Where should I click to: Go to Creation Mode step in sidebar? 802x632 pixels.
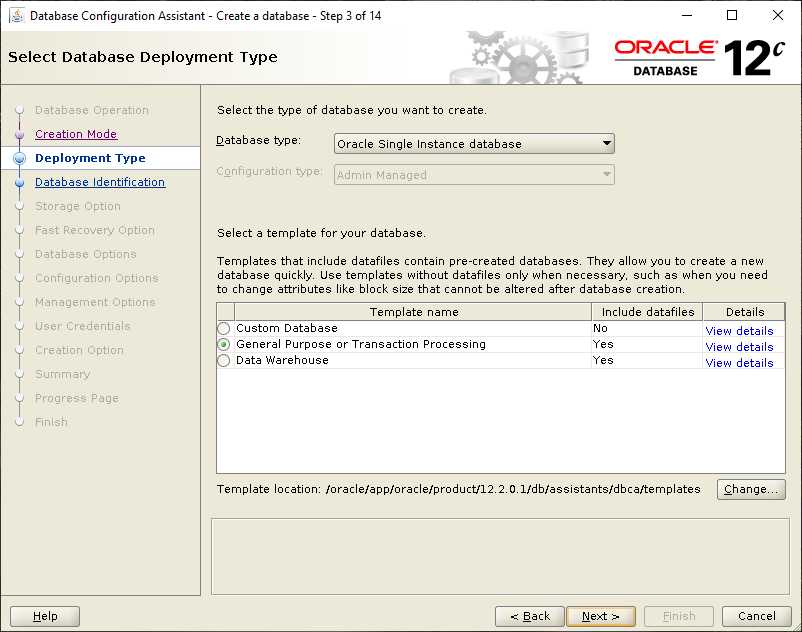[76, 134]
